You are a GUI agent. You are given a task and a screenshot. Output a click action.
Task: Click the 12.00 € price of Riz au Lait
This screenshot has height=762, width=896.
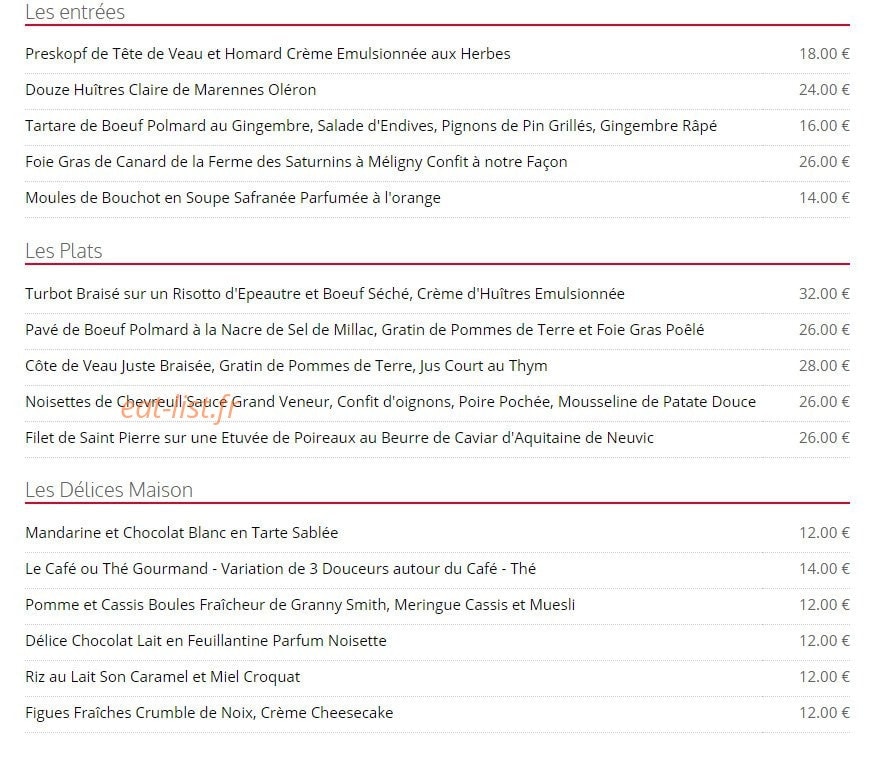824,676
